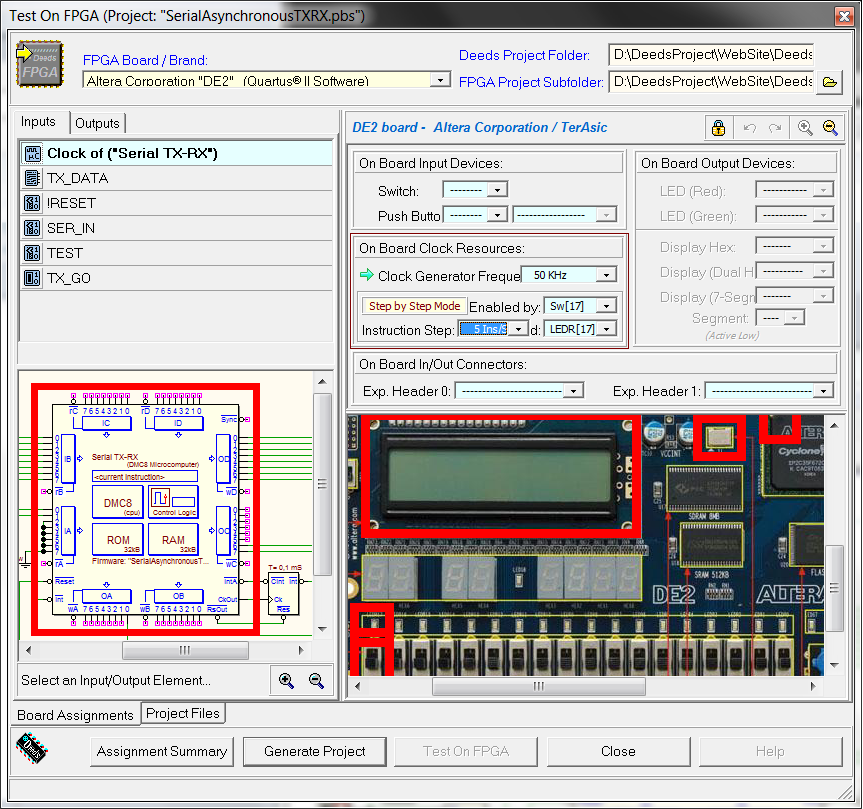Toggle the Step by Step Mode button
Screen dimensions: 863x809
(x=414, y=306)
